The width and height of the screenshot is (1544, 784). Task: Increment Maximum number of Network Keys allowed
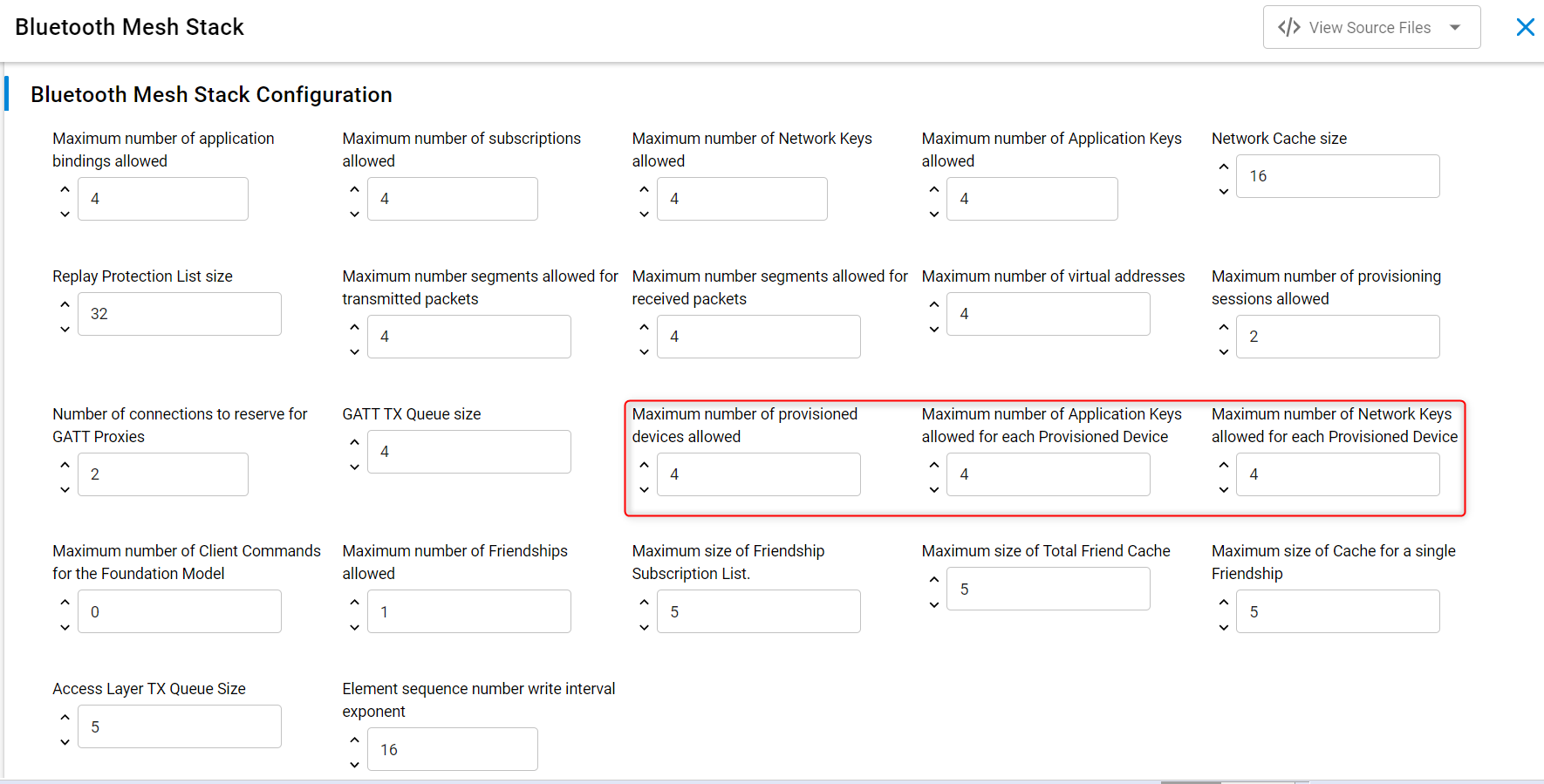click(644, 188)
